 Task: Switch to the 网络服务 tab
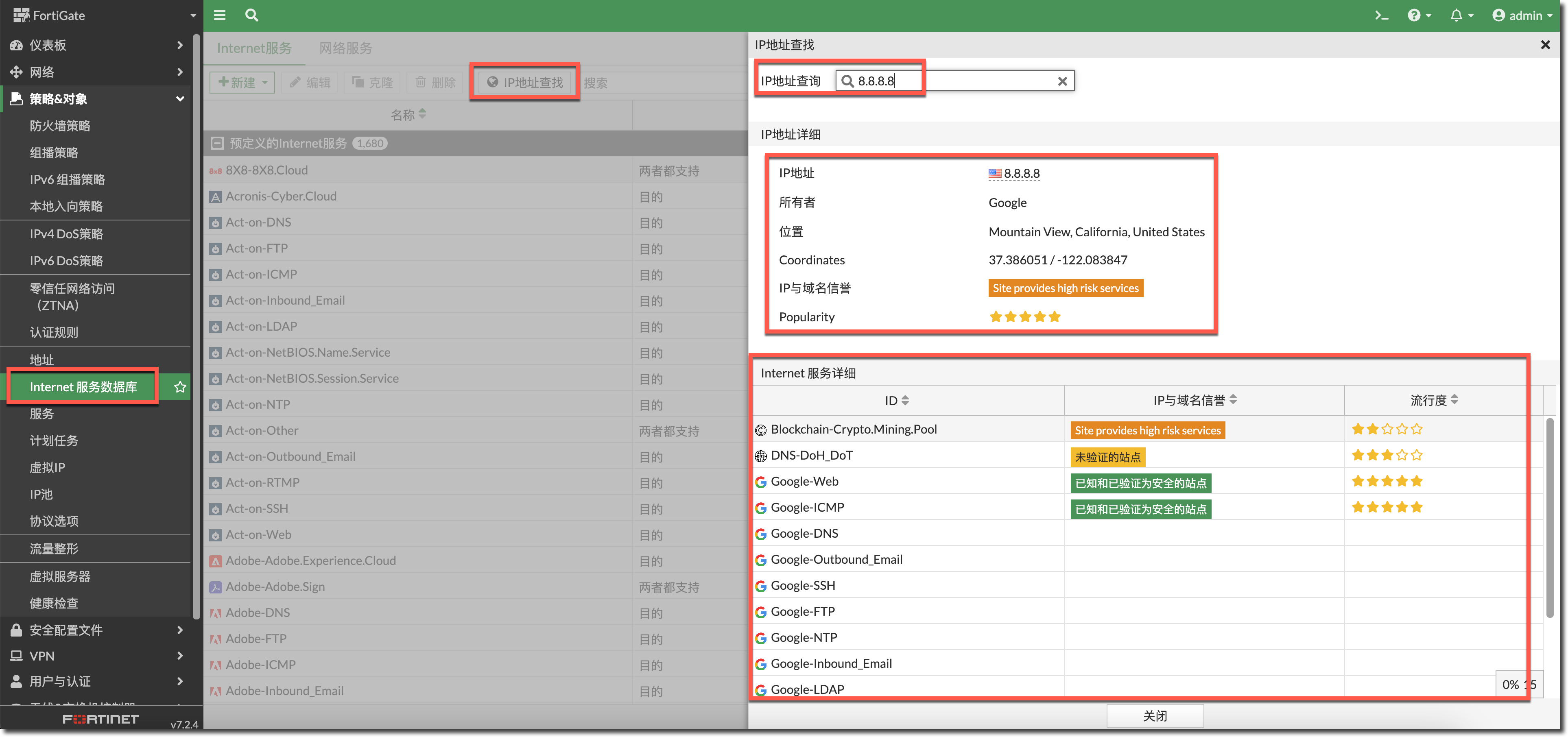pos(345,48)
